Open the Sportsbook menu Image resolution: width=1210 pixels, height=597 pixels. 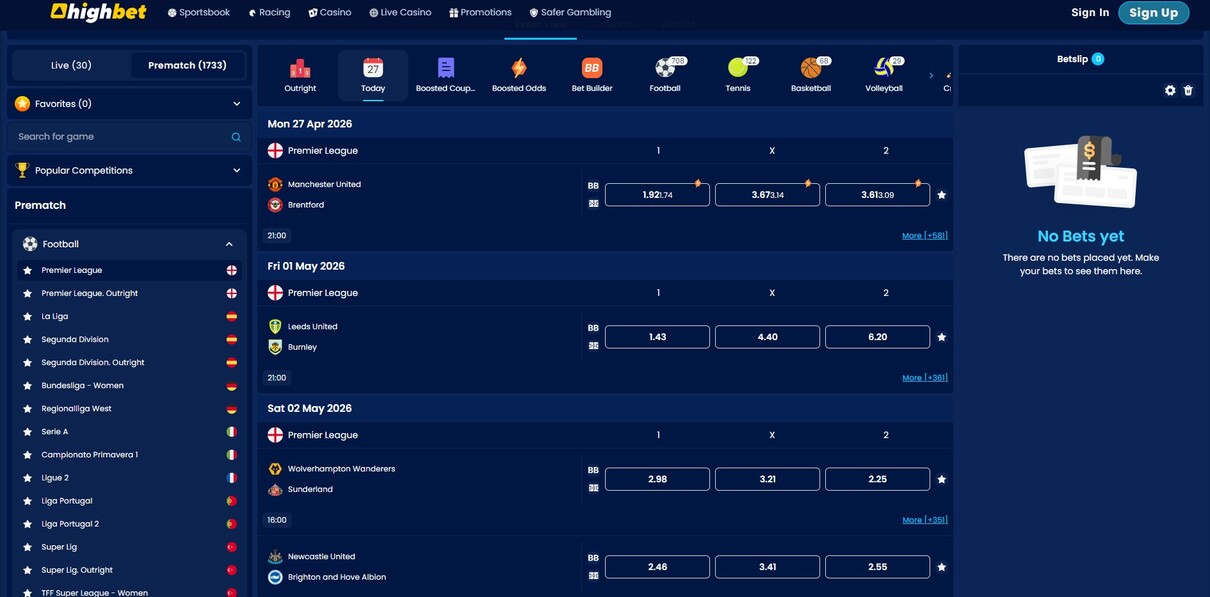pos(199,13)
